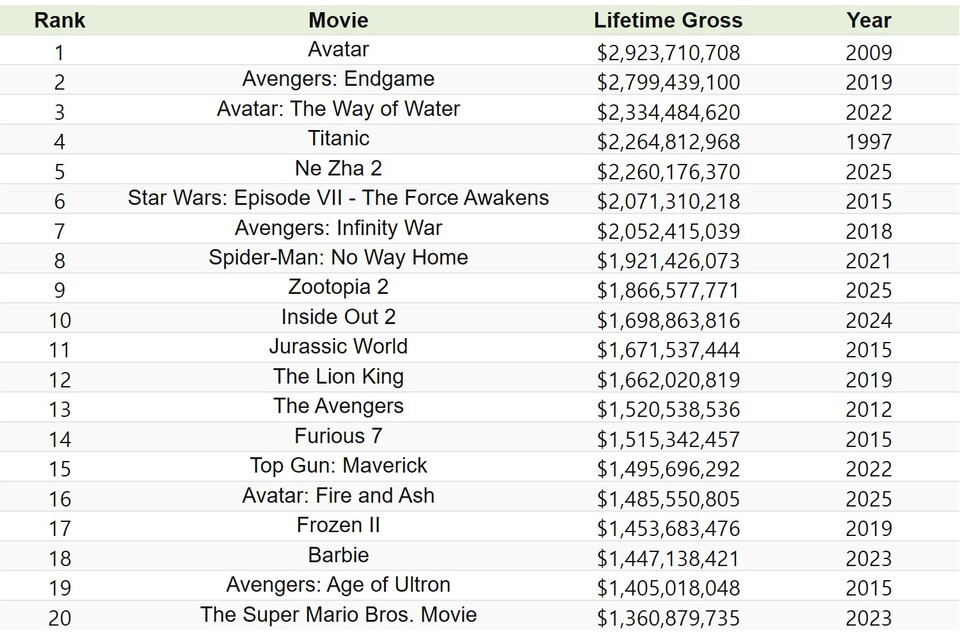Select Spider-Man: No Way Home cell
Image resolution: width=960 pixels, height=641 pixels.
coord(338,257)
